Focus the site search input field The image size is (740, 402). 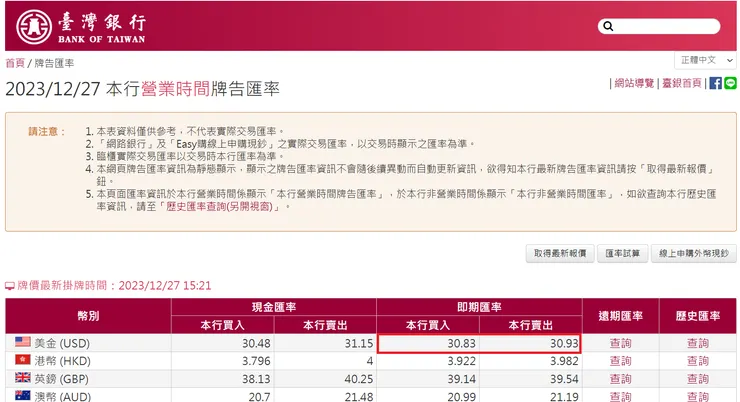click(x=659, y=26)
